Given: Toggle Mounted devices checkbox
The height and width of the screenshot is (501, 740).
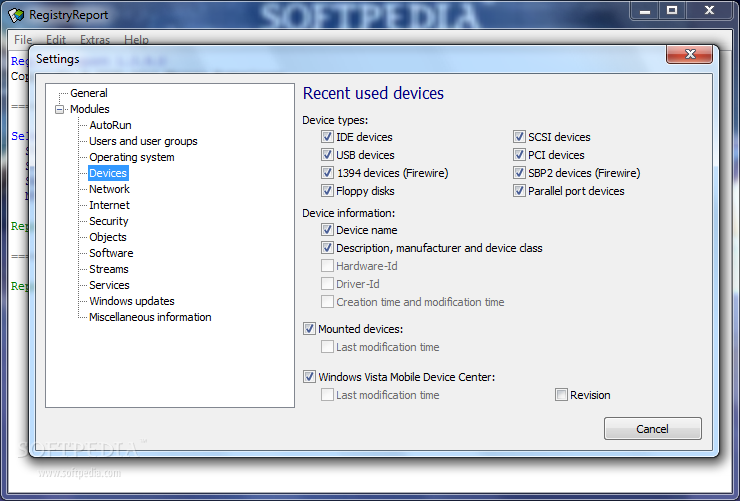Looking at the screenshot, I should (x=309, y=329).
